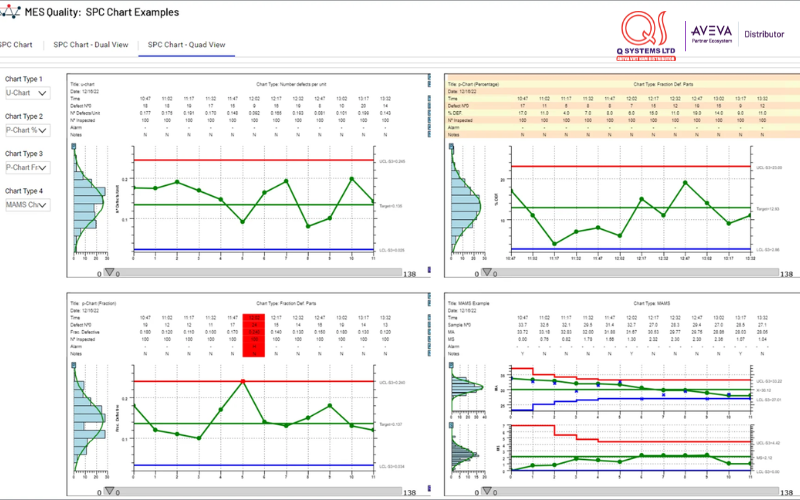Click the red alarm point on p-Chart Fraction
This screenshot has height=500, width=800.
243,381
